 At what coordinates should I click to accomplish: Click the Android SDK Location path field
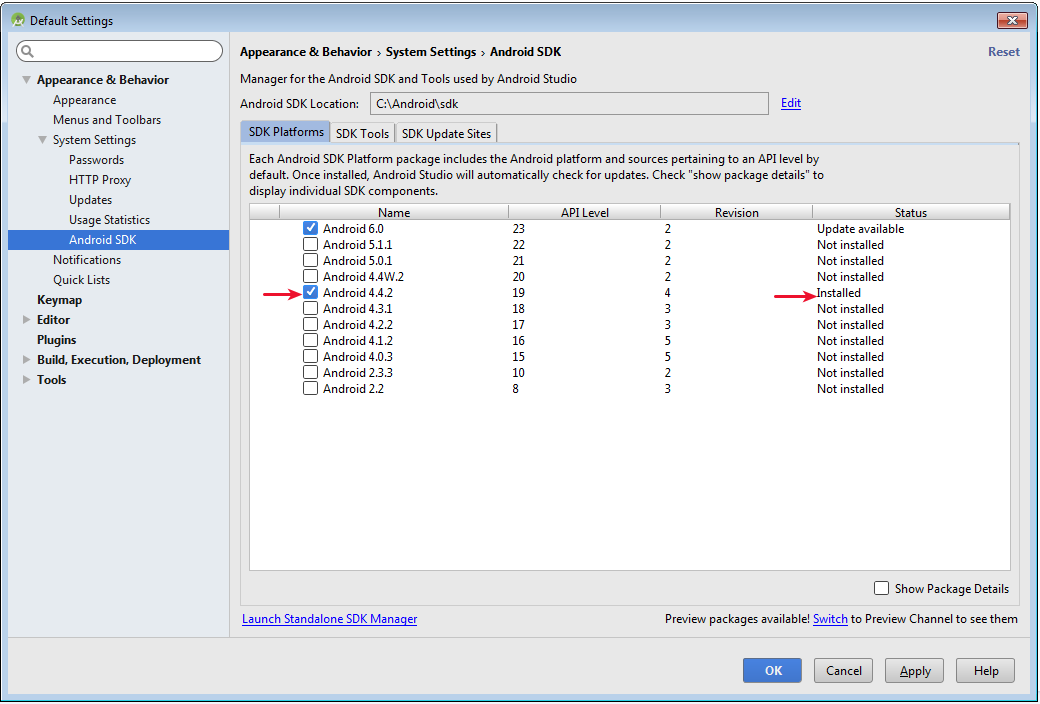(569, 104)
